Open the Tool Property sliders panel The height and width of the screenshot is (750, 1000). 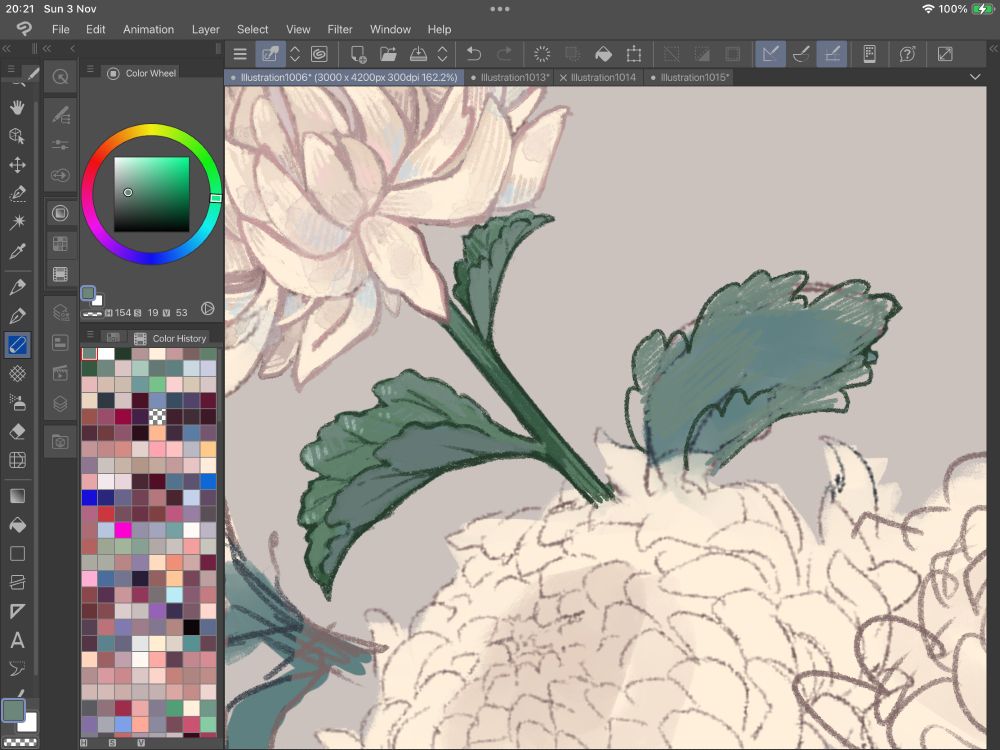pos(61,145)
